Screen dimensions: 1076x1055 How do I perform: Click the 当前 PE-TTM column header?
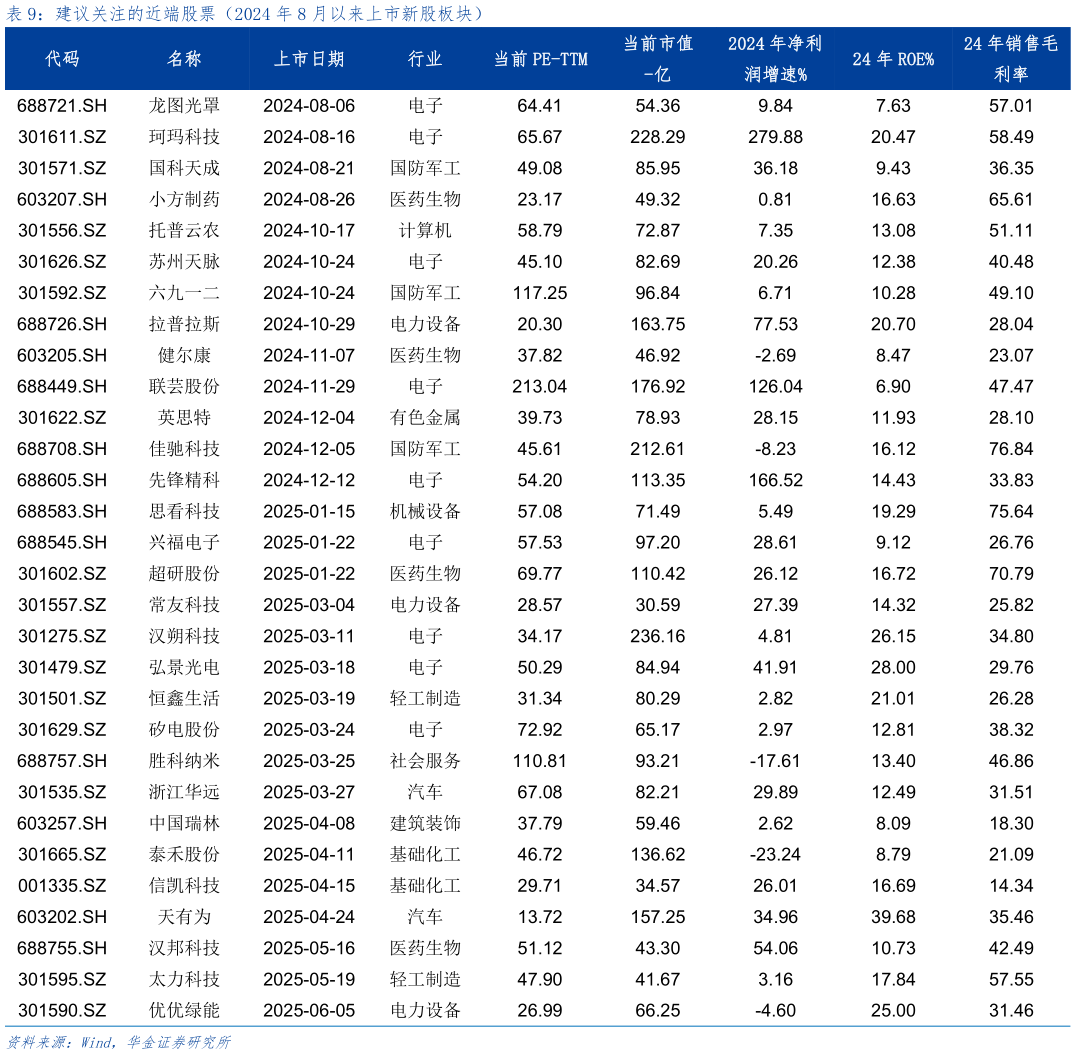(x=540, y=59)
